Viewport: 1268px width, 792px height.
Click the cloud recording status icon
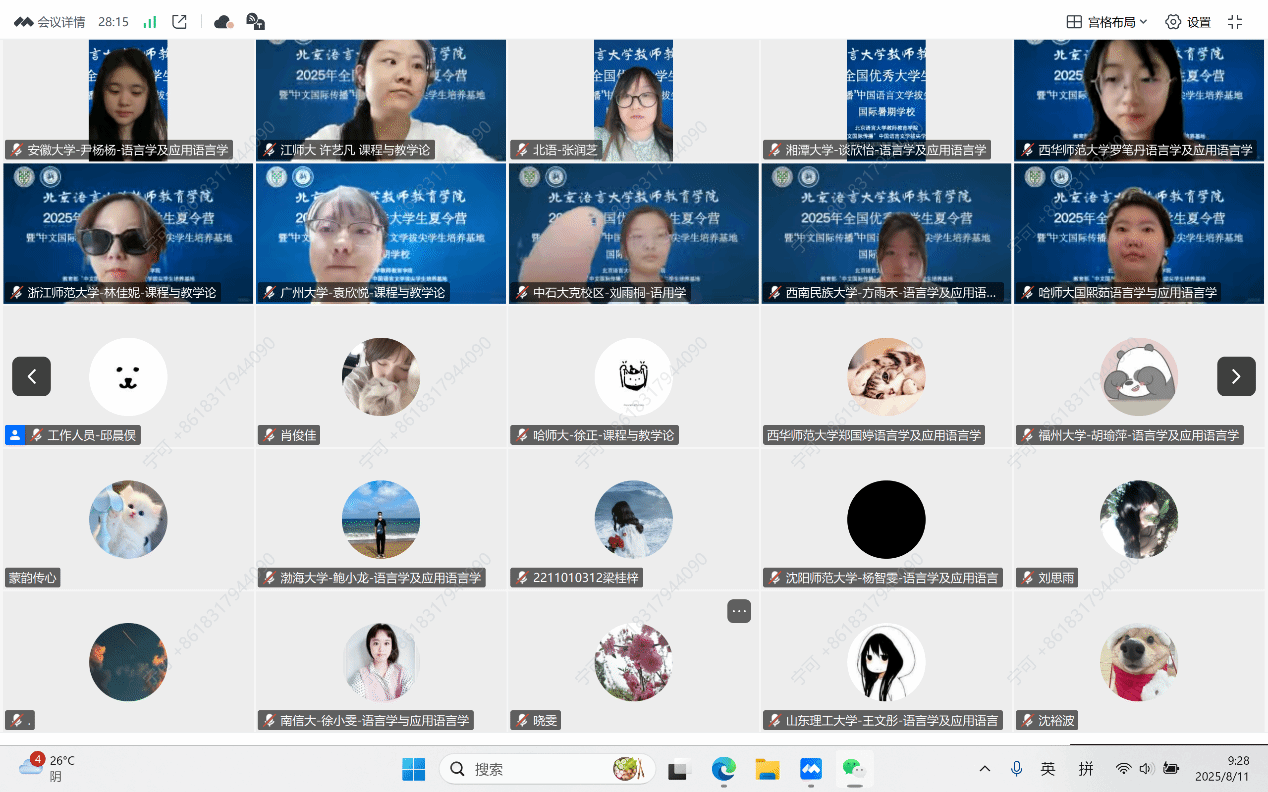224,22
